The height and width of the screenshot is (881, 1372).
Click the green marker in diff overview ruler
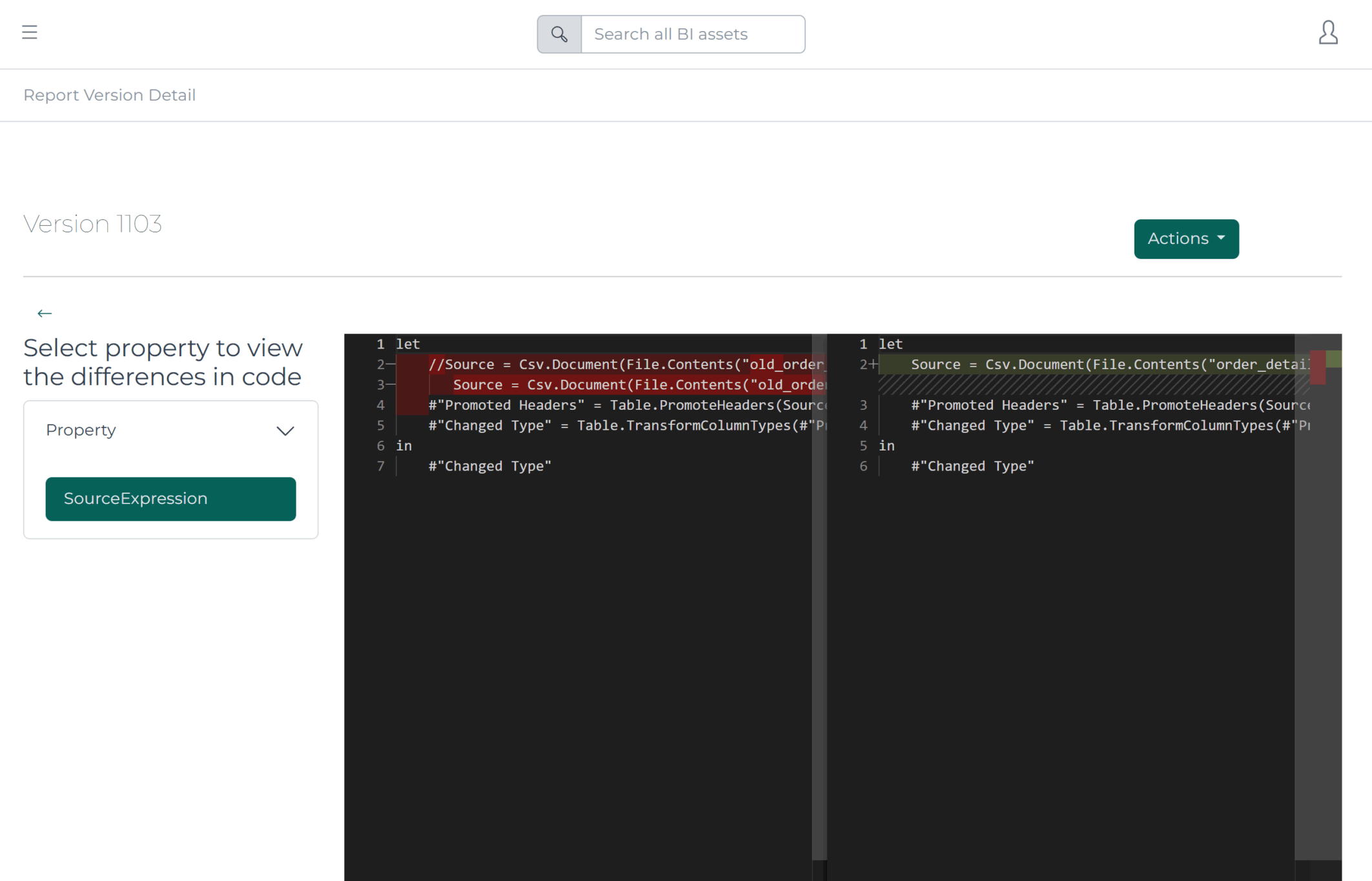pyautogui.click(x=1333, y=359)
